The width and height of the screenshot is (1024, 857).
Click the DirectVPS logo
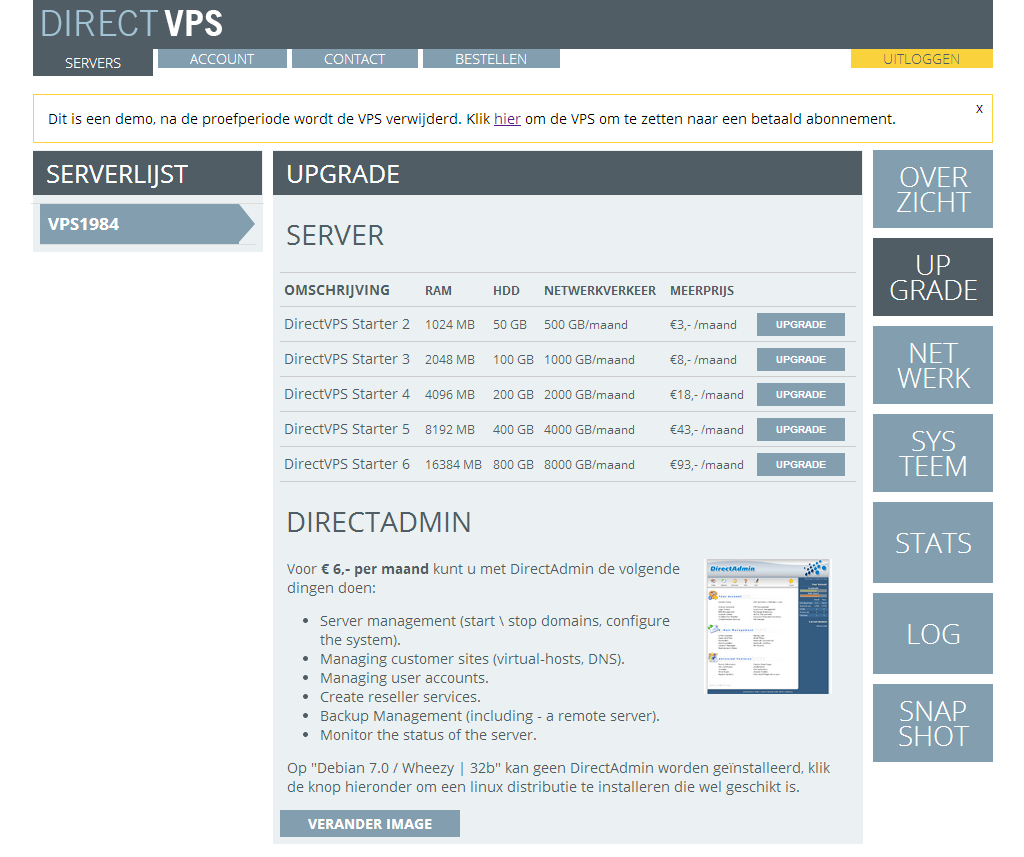pos(131,23)
